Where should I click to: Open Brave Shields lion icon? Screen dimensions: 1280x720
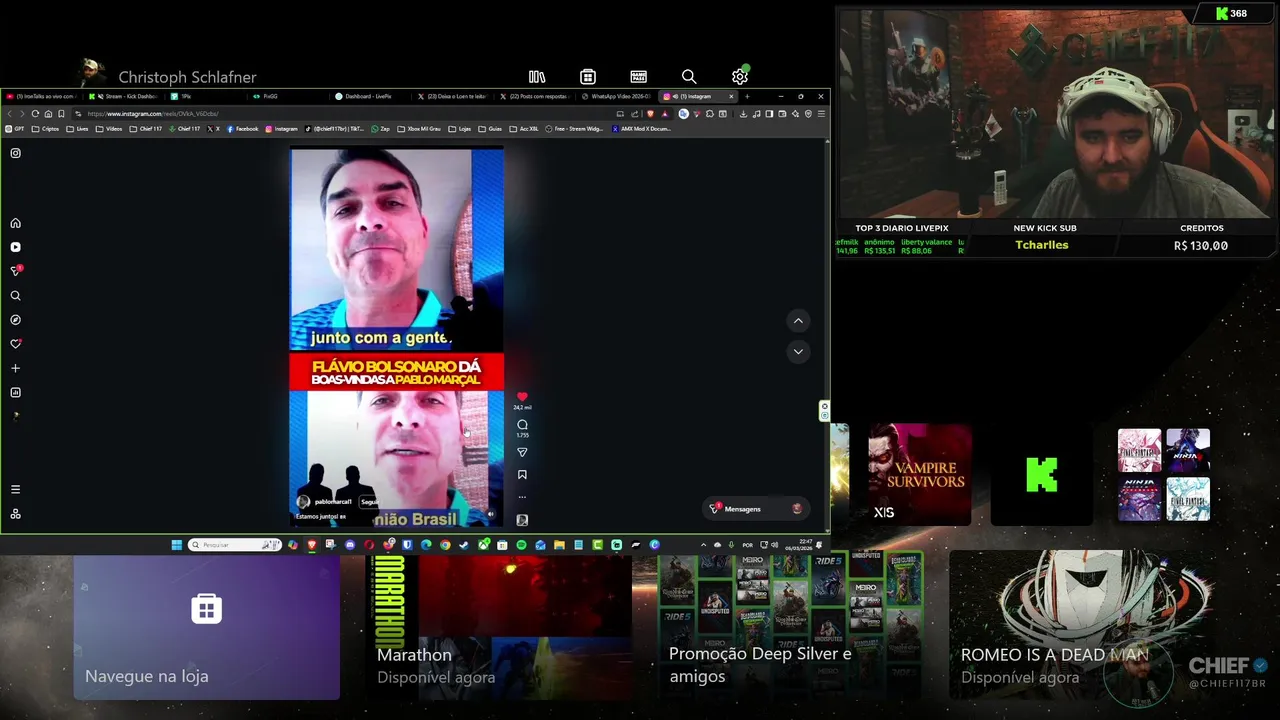[x=652, y=113]
